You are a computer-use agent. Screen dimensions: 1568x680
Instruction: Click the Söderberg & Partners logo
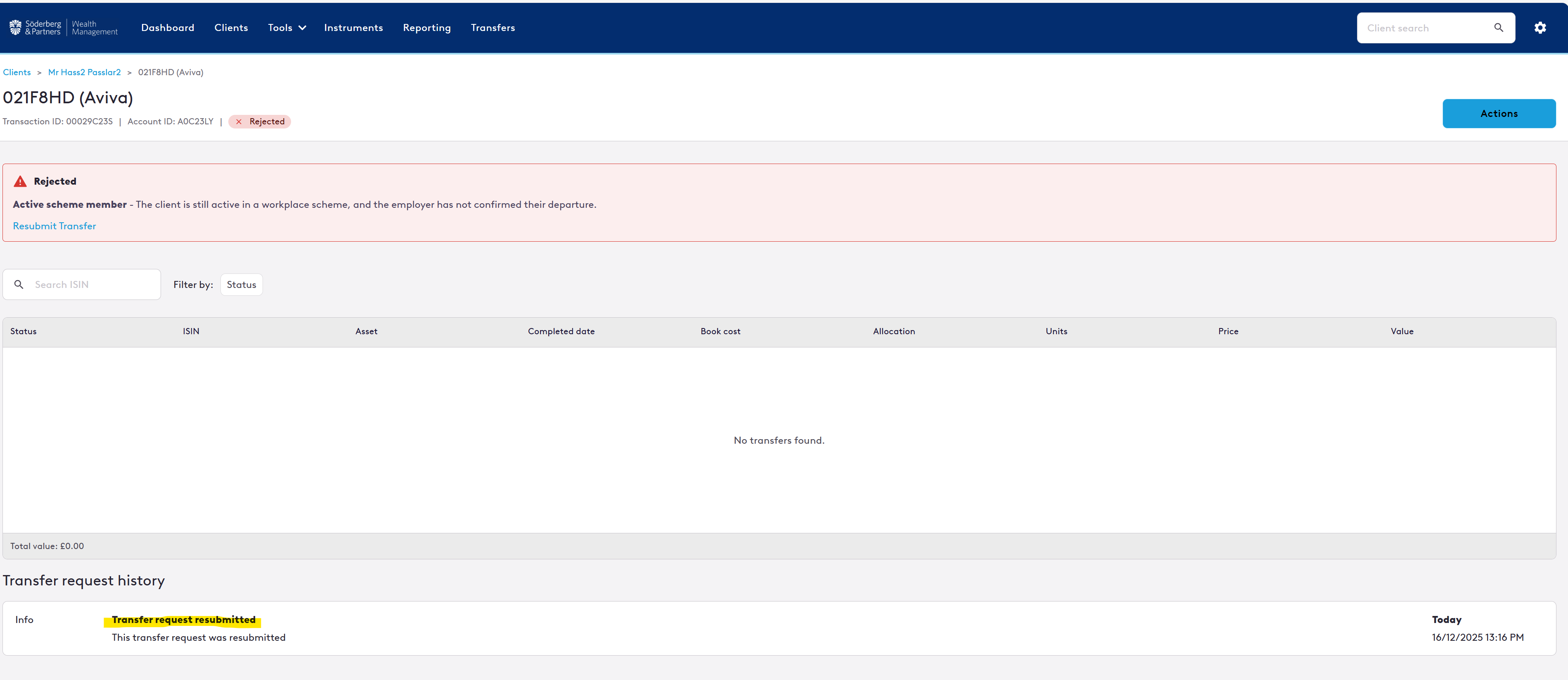[x=63, y=28]
